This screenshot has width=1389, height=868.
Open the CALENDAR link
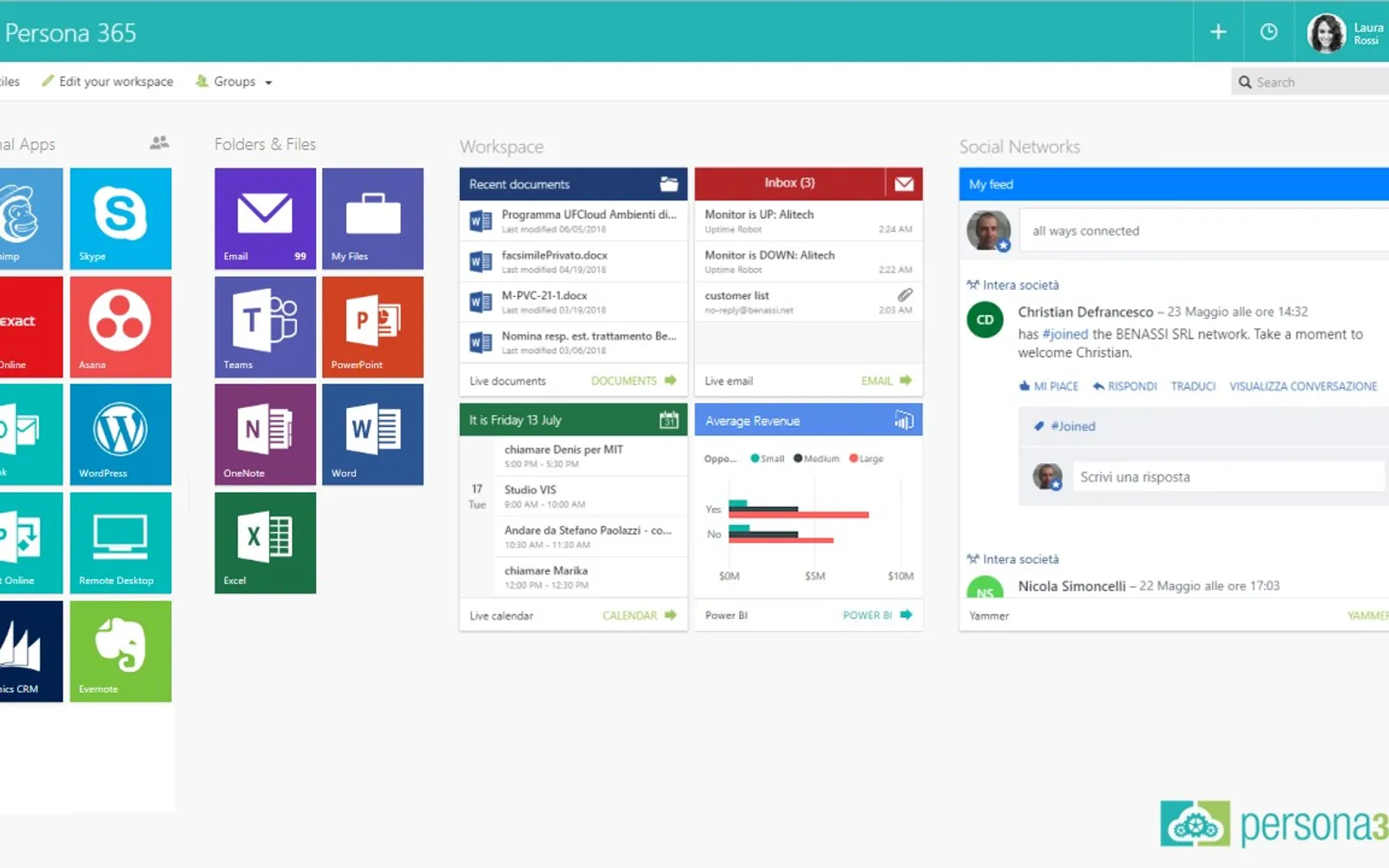tap(639, 615)
